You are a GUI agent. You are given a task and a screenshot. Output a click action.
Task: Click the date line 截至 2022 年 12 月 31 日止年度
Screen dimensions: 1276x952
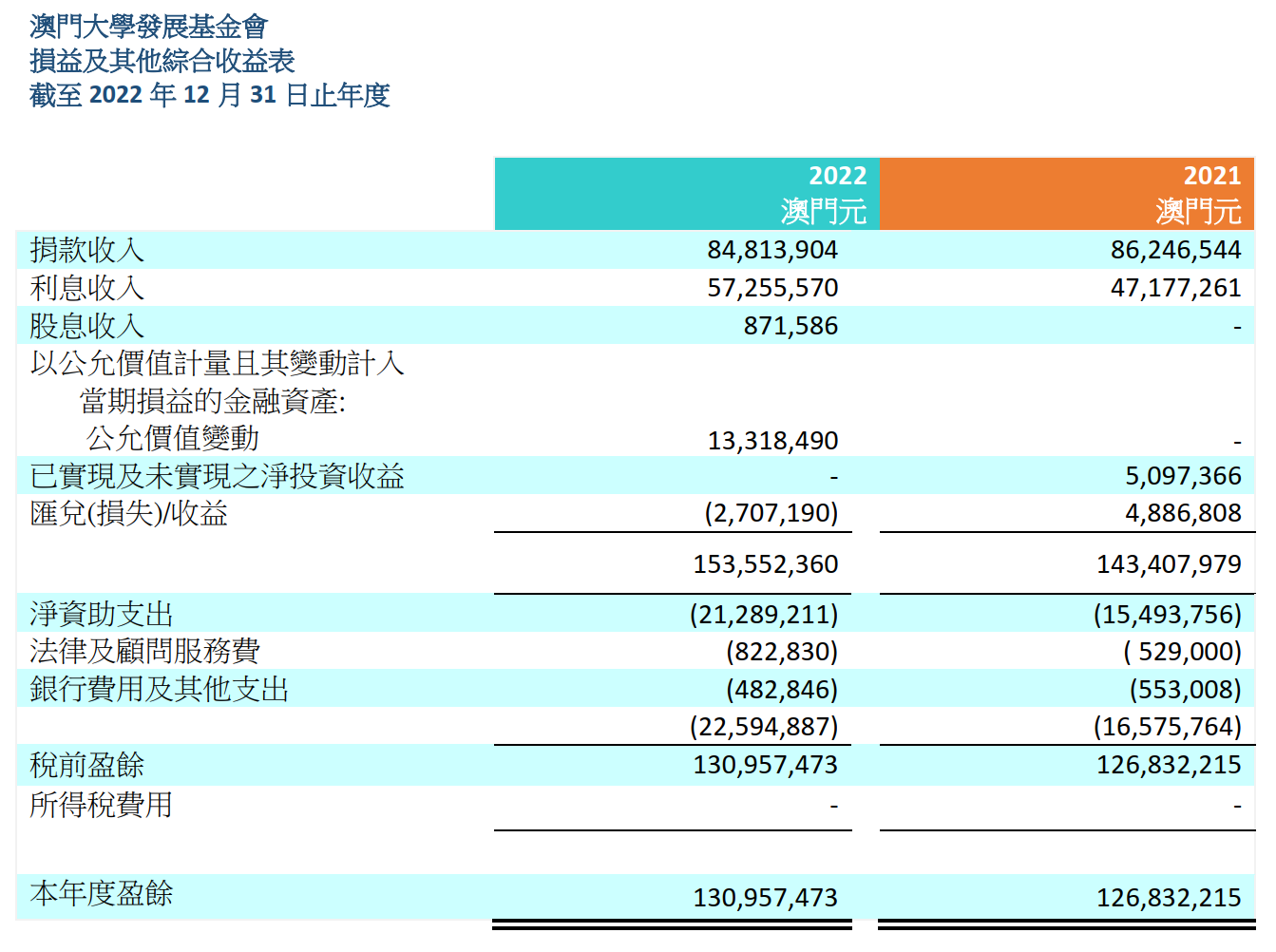(x=210, y=95)
